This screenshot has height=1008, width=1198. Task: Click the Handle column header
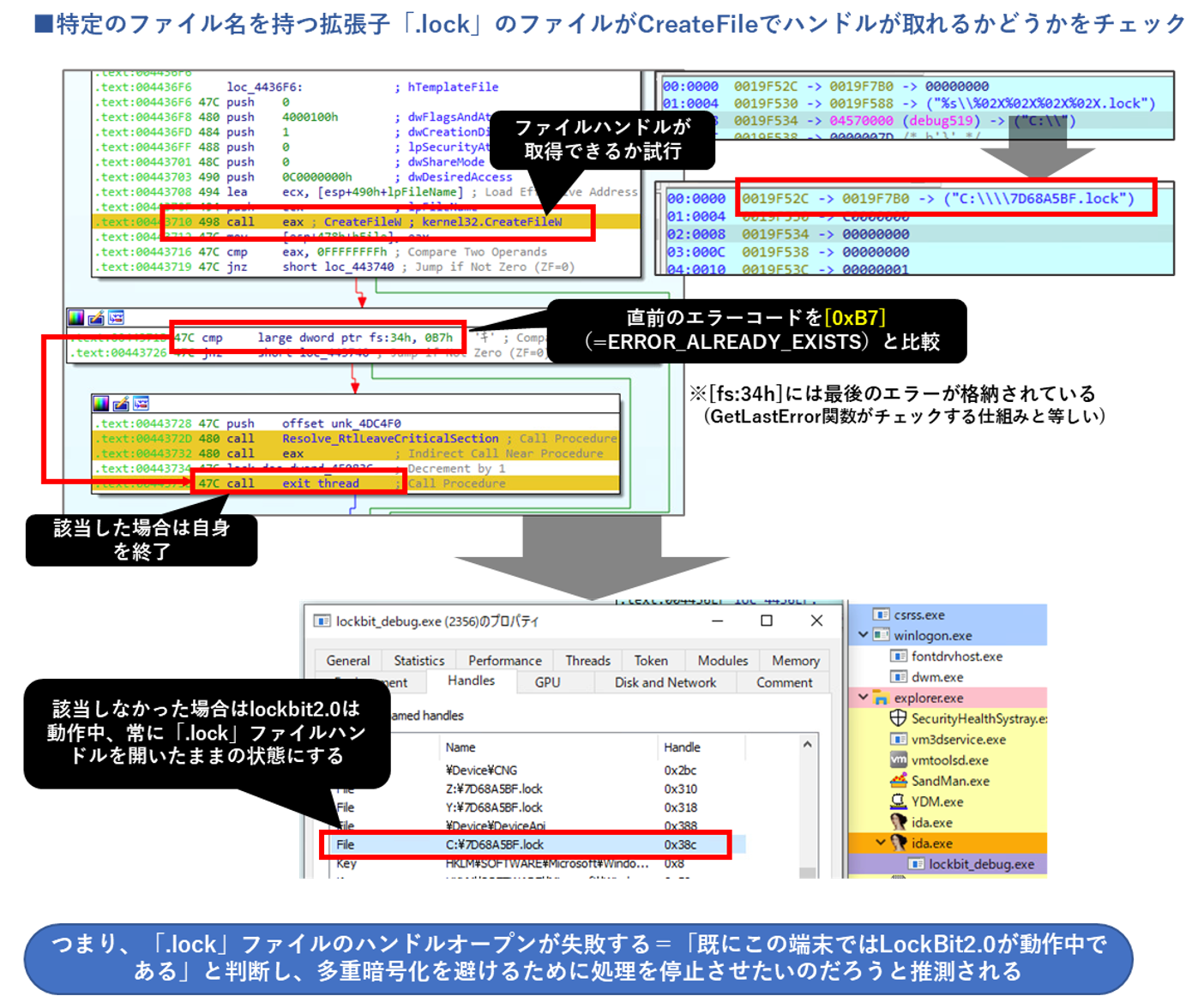(682, 747)
